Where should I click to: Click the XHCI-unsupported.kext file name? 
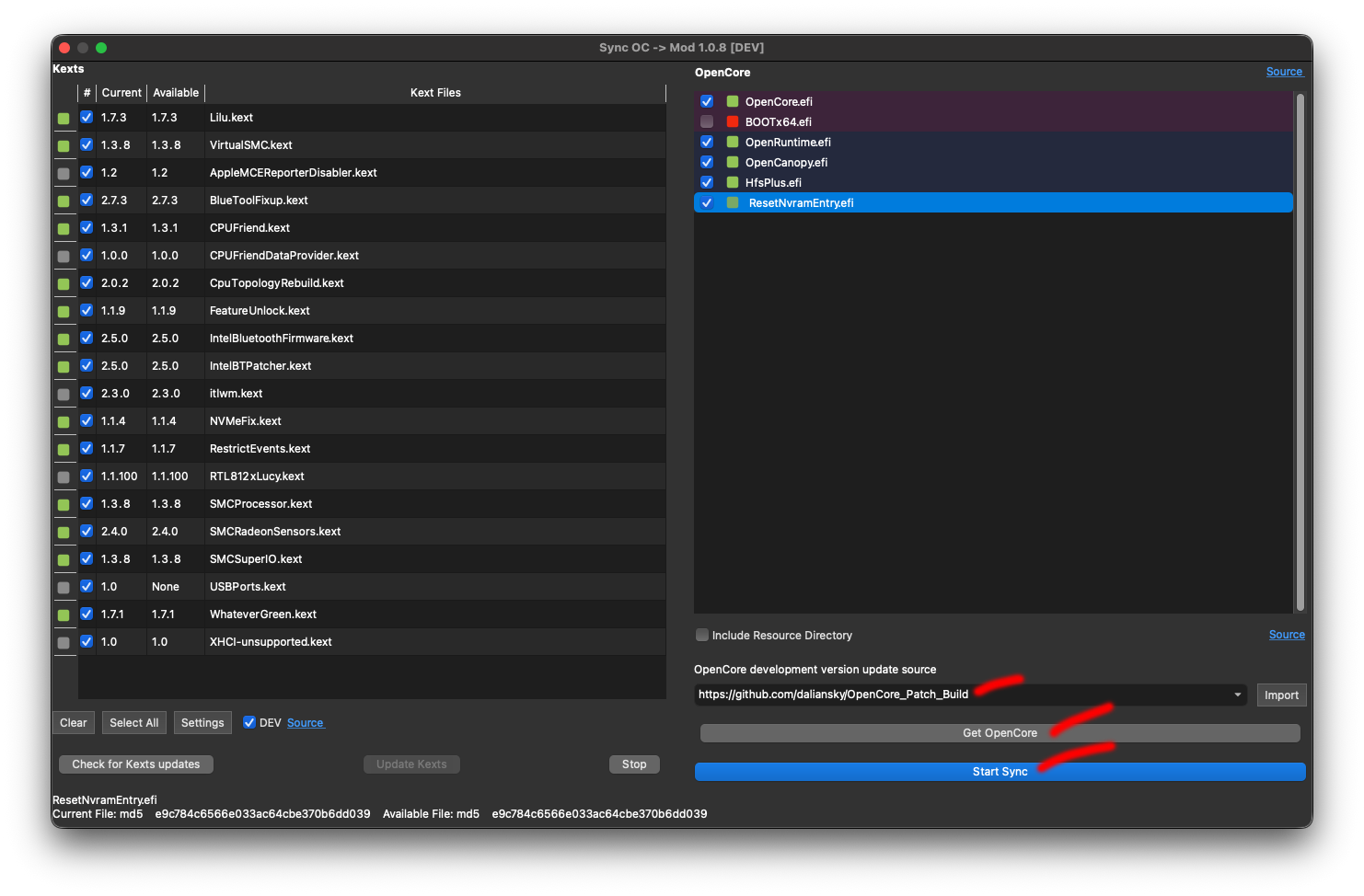pos(271,642)
